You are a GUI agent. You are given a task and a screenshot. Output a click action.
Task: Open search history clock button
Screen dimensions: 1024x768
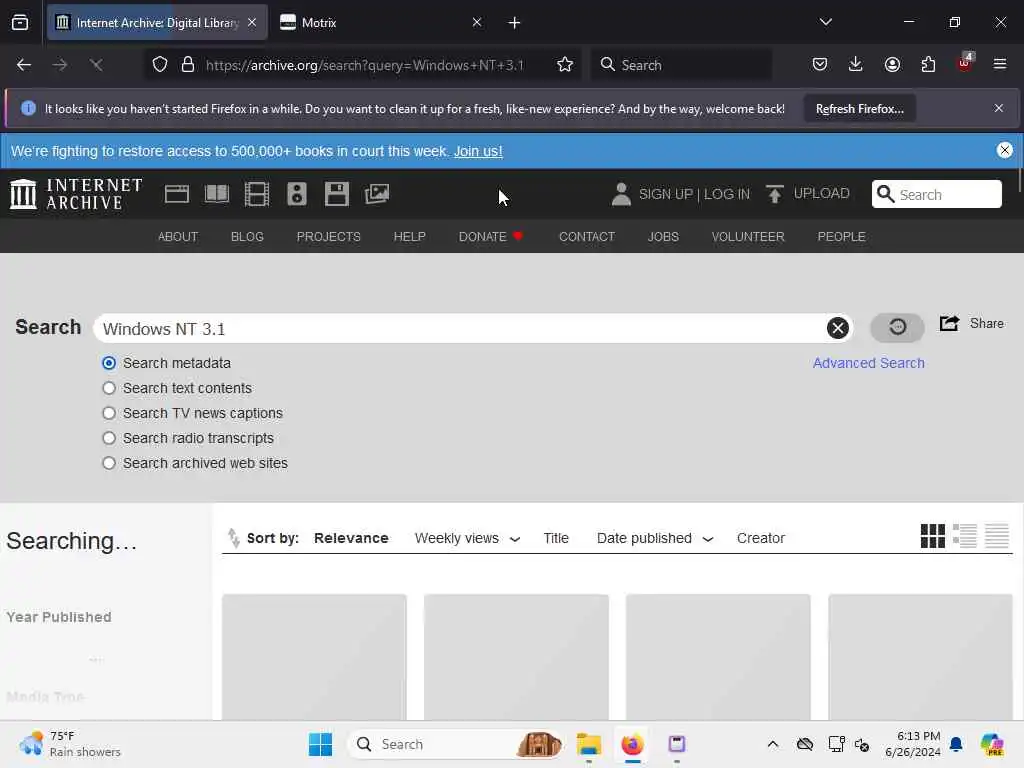pyautogui.click(x=897, y=327)
